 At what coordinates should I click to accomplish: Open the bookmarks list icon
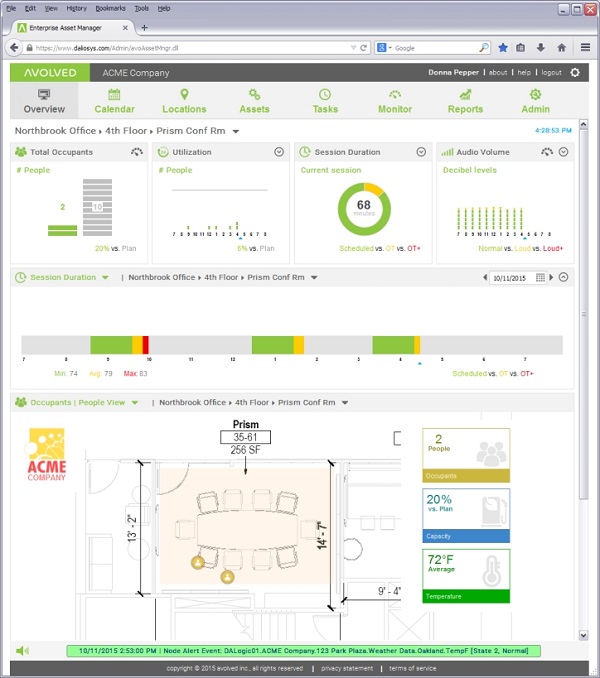click(x=520, y=48)
